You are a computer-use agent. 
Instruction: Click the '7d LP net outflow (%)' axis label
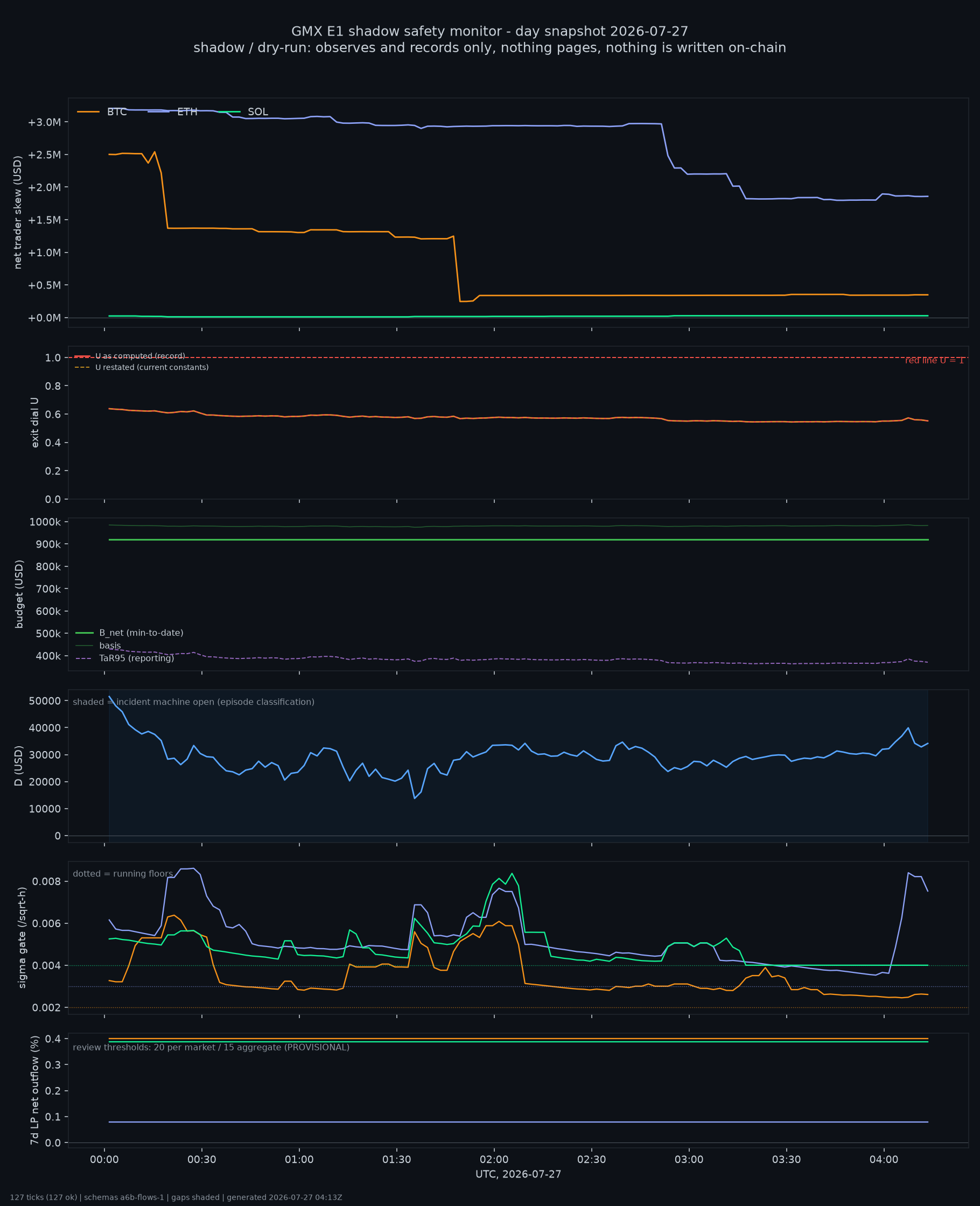(35, 1090)
